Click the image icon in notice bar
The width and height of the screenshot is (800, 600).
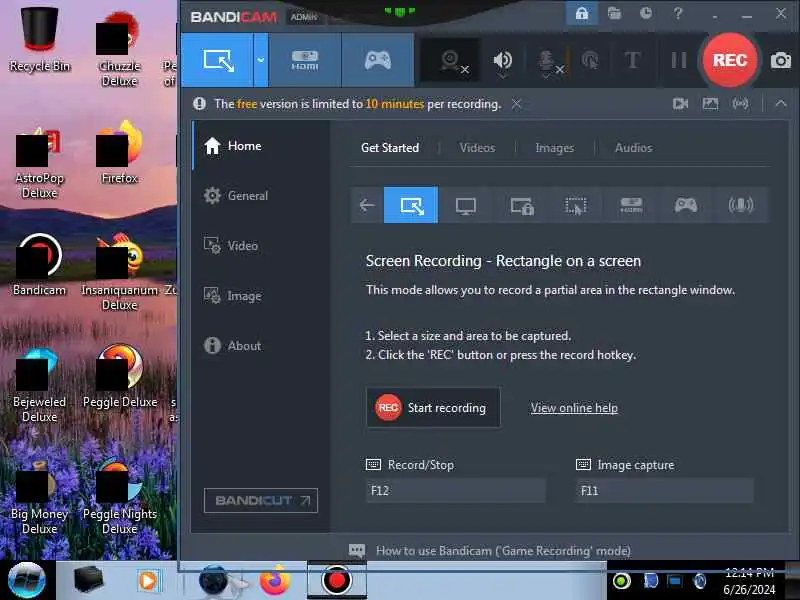710,104
